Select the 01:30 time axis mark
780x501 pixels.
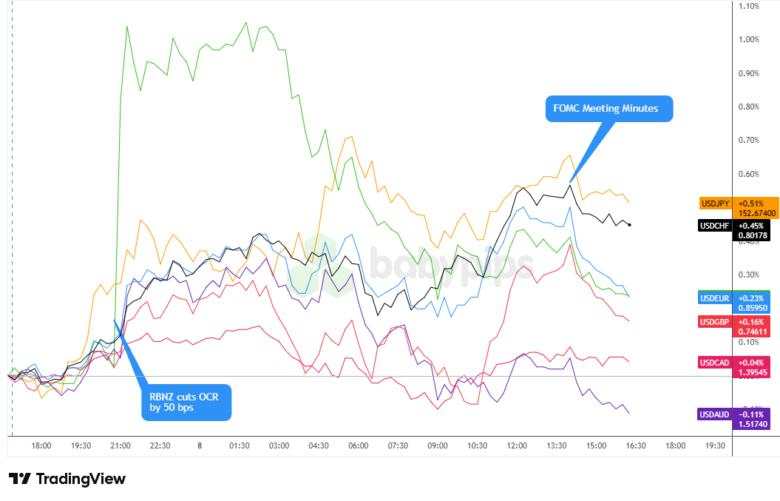coord(238,446)
